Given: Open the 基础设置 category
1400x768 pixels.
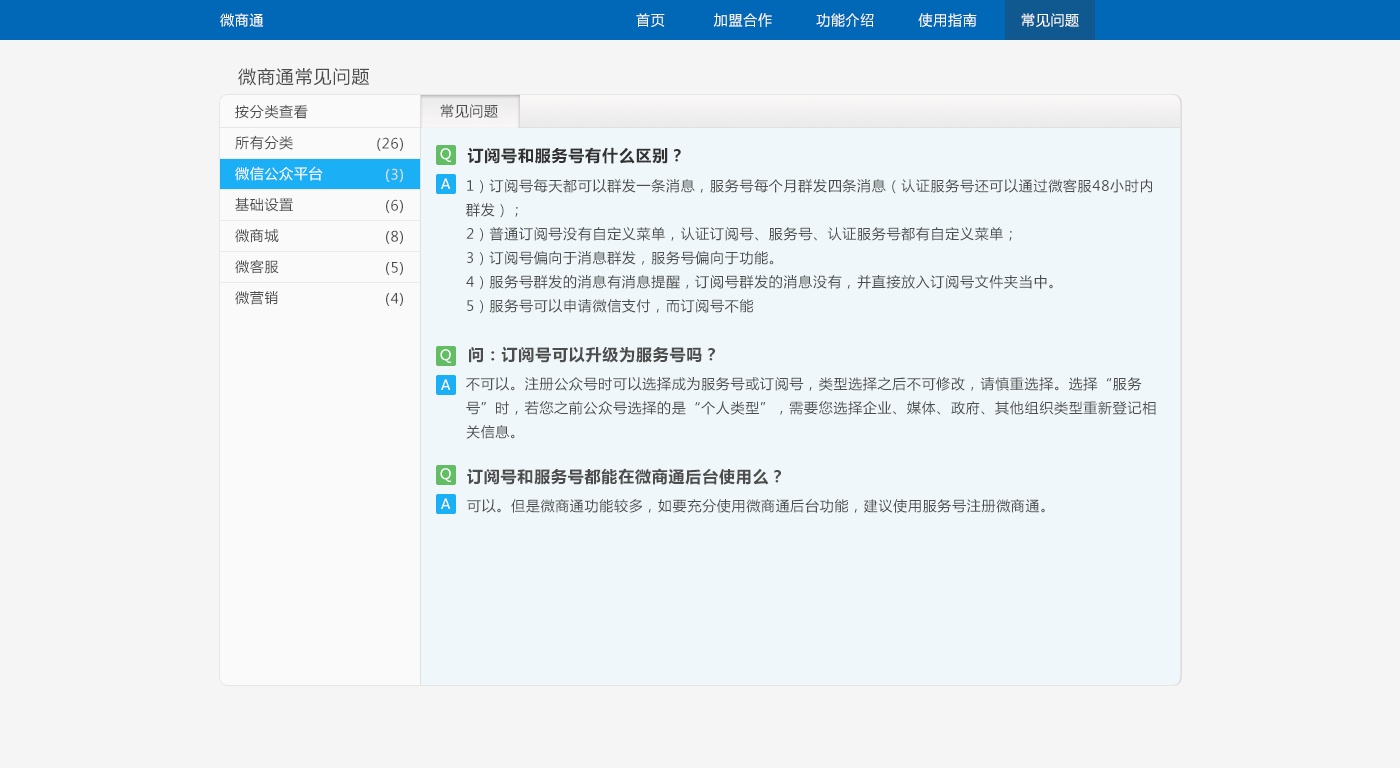Looking at the screenshot, I should [320, 205].
